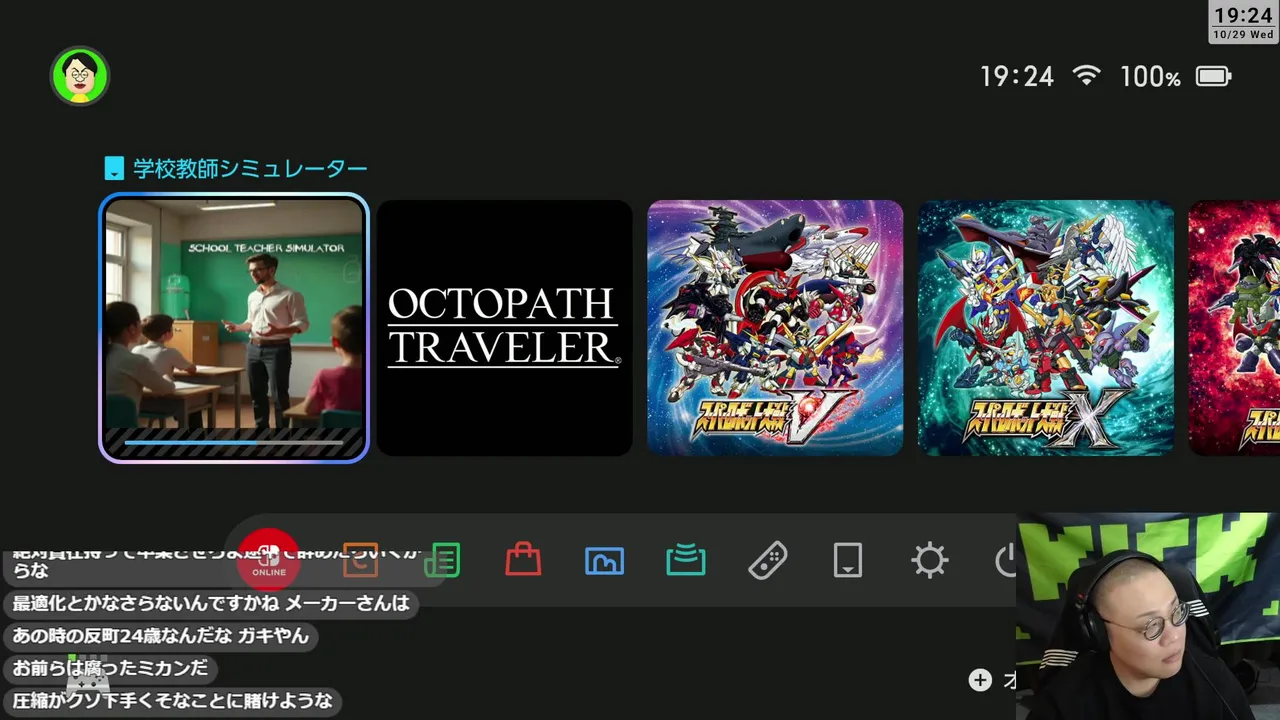Click the plus Options button icon
This screenshot has height=720, width=1280.
[x=980, y=680]
